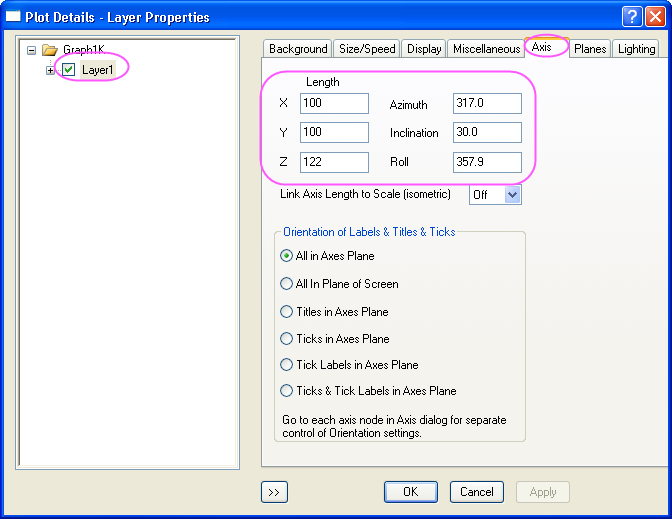Click the Azimuth input field
672x519 pixels.
pyautogui.click(x=486, y=104)
